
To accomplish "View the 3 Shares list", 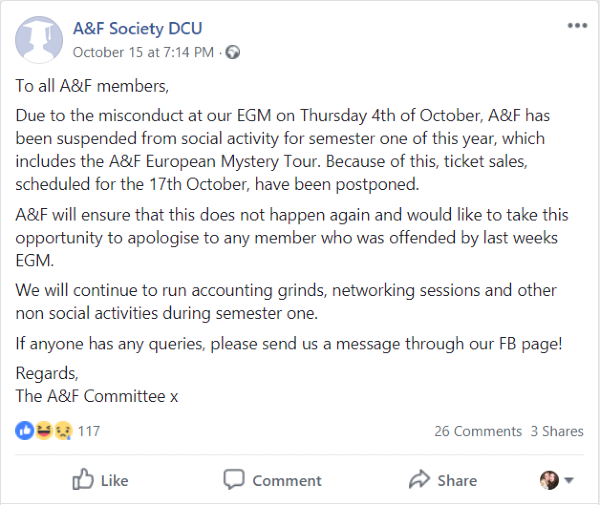I will [x=557, y=431].
